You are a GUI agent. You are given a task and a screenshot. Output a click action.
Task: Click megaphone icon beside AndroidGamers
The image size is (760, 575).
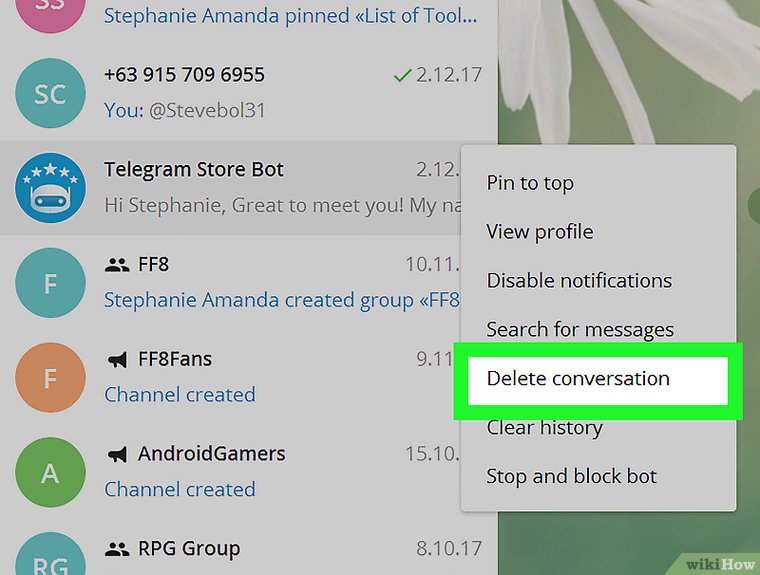coord(117,454)
